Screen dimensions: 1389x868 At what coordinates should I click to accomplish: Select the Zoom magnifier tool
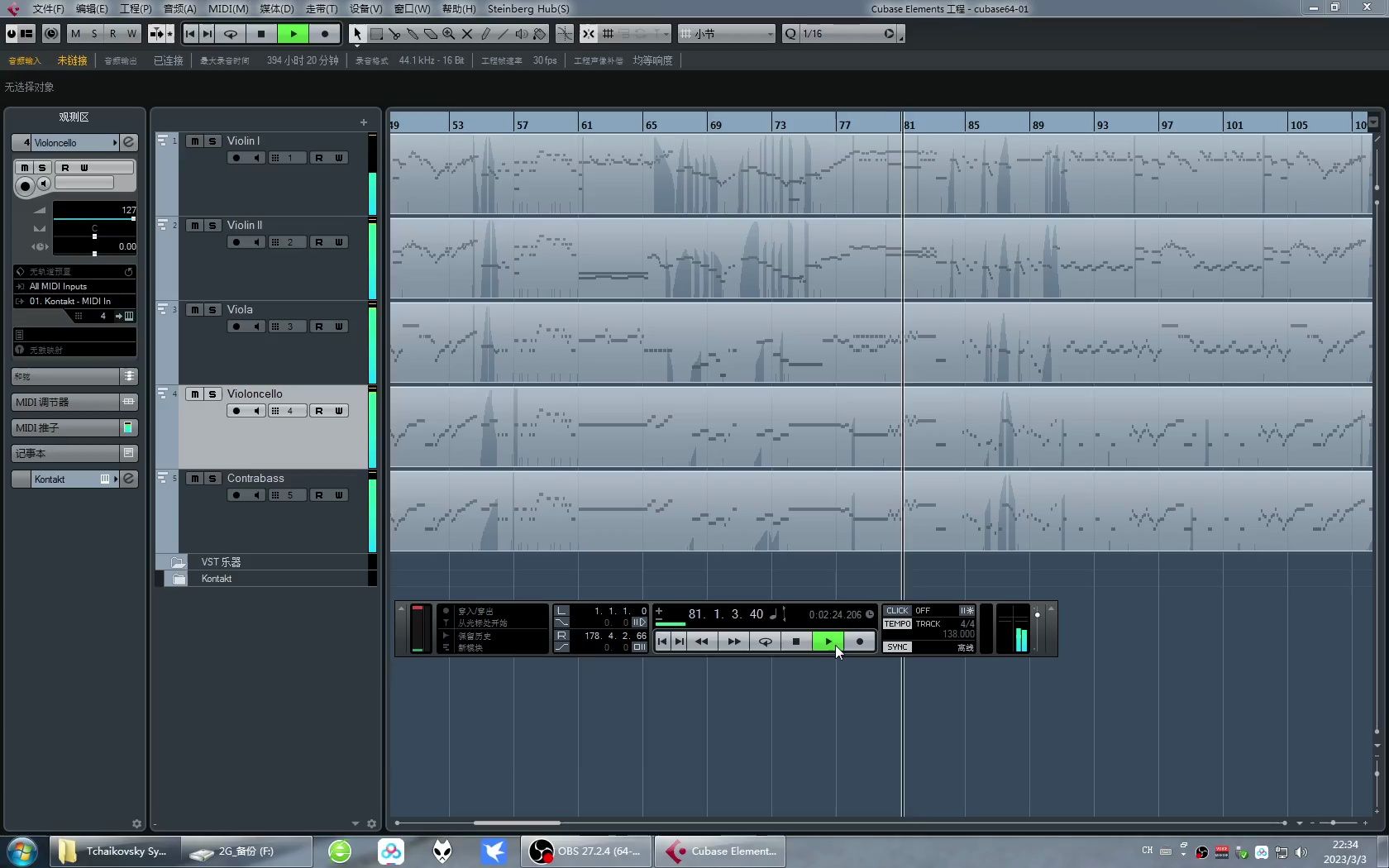click(x=449, y=34)
